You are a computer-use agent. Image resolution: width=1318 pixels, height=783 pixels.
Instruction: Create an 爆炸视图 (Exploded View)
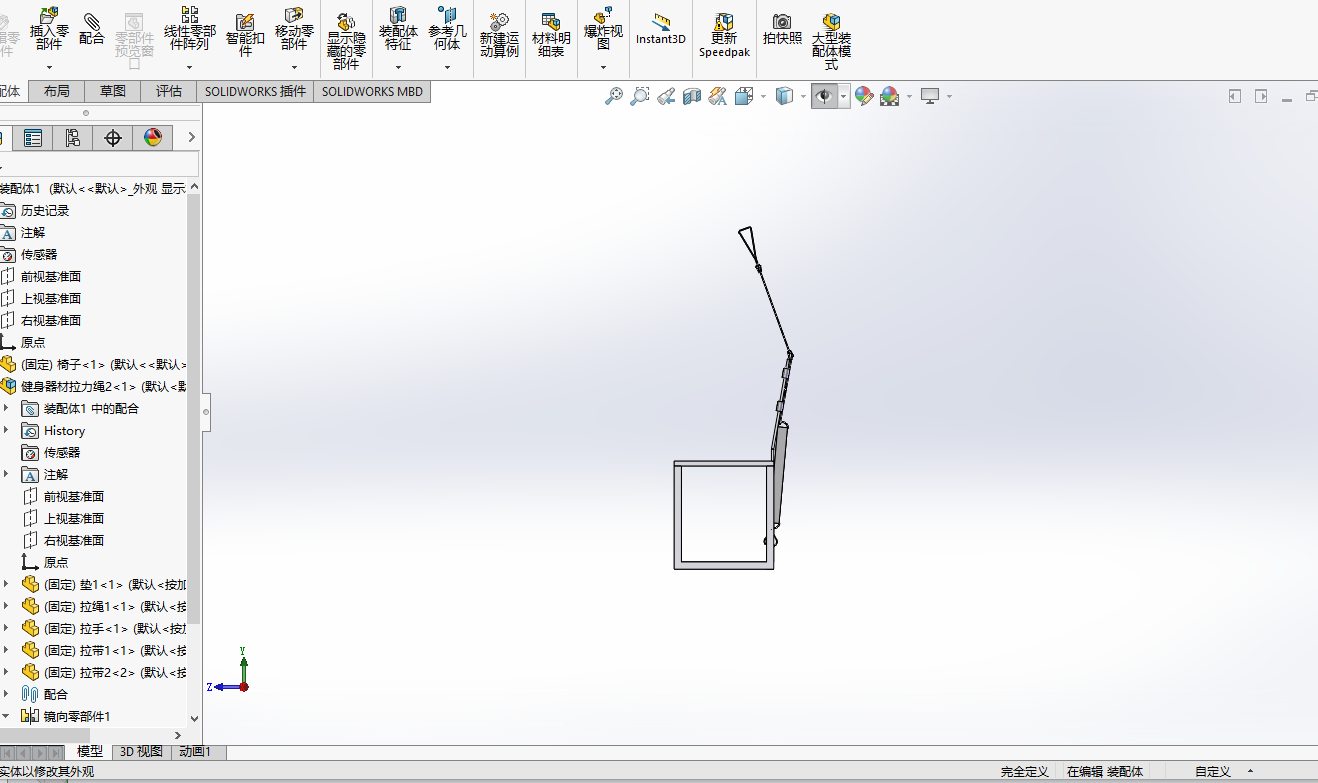click(x=603, y=28)
